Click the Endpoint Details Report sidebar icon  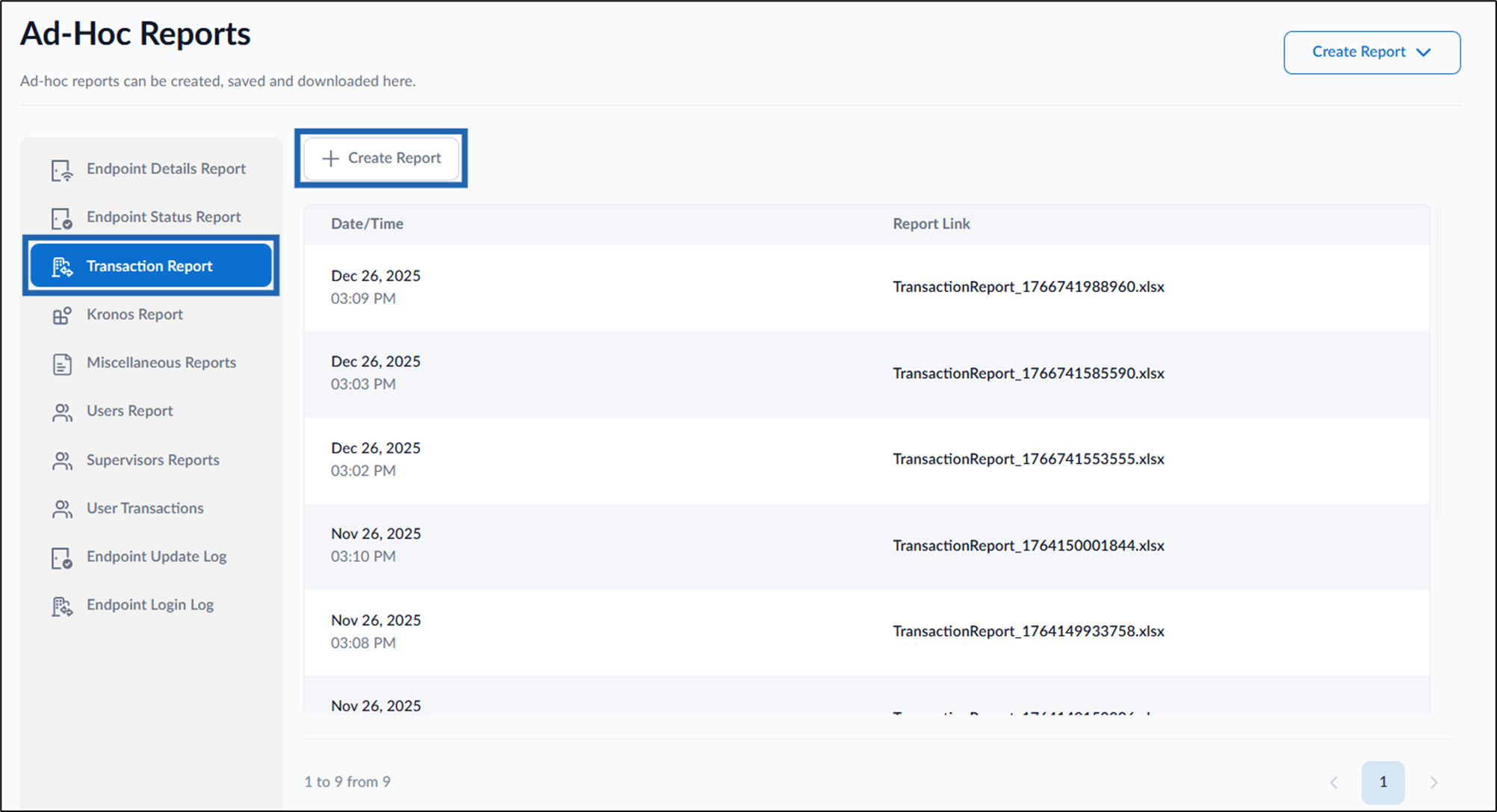click(62, 170)
